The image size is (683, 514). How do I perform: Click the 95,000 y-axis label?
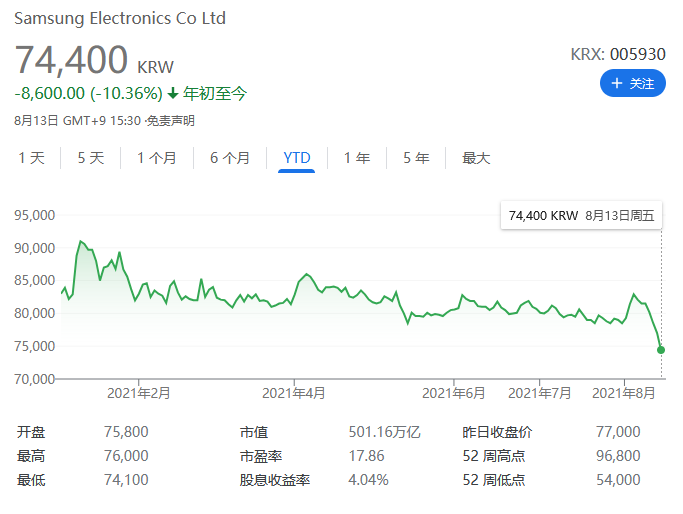click(x=35, y=215)
